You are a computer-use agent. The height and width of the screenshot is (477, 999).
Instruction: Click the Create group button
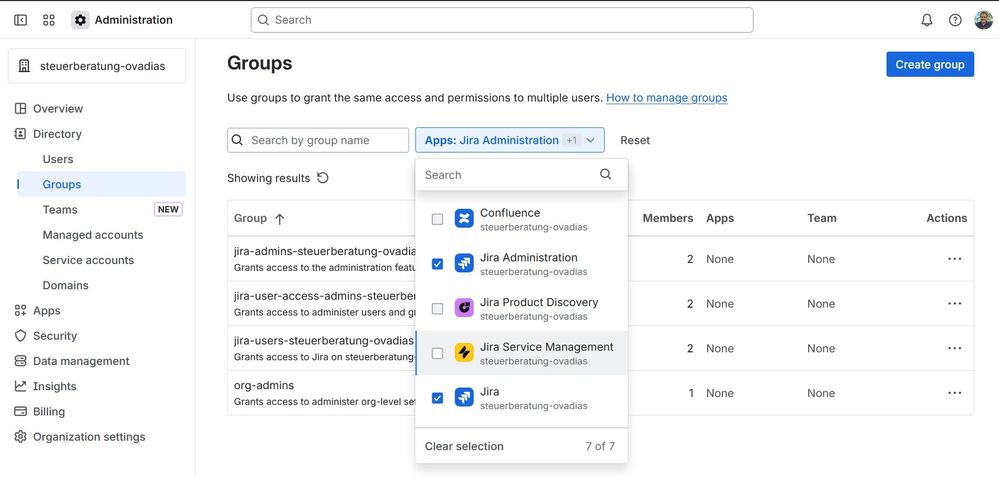coord(929,65)
